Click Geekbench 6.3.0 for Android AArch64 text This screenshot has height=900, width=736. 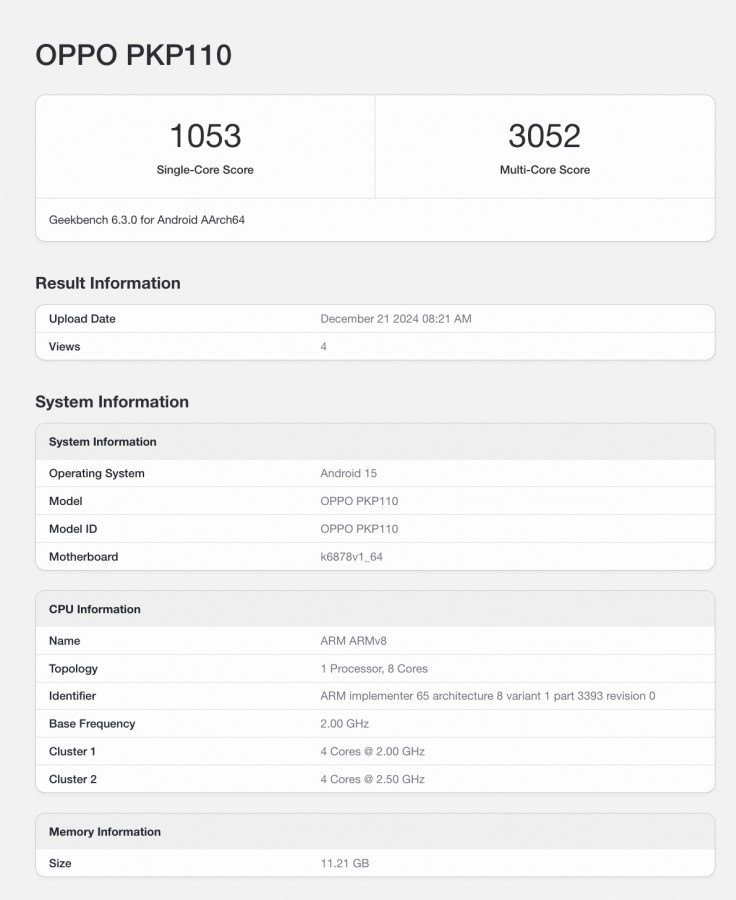pyautogui.click(x=147, y=220)
